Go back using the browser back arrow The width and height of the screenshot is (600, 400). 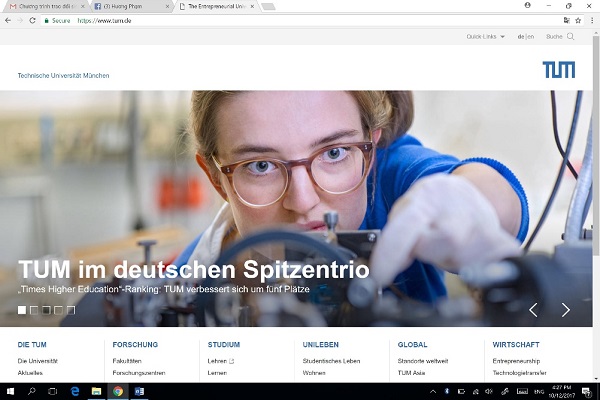click(7, 20)
